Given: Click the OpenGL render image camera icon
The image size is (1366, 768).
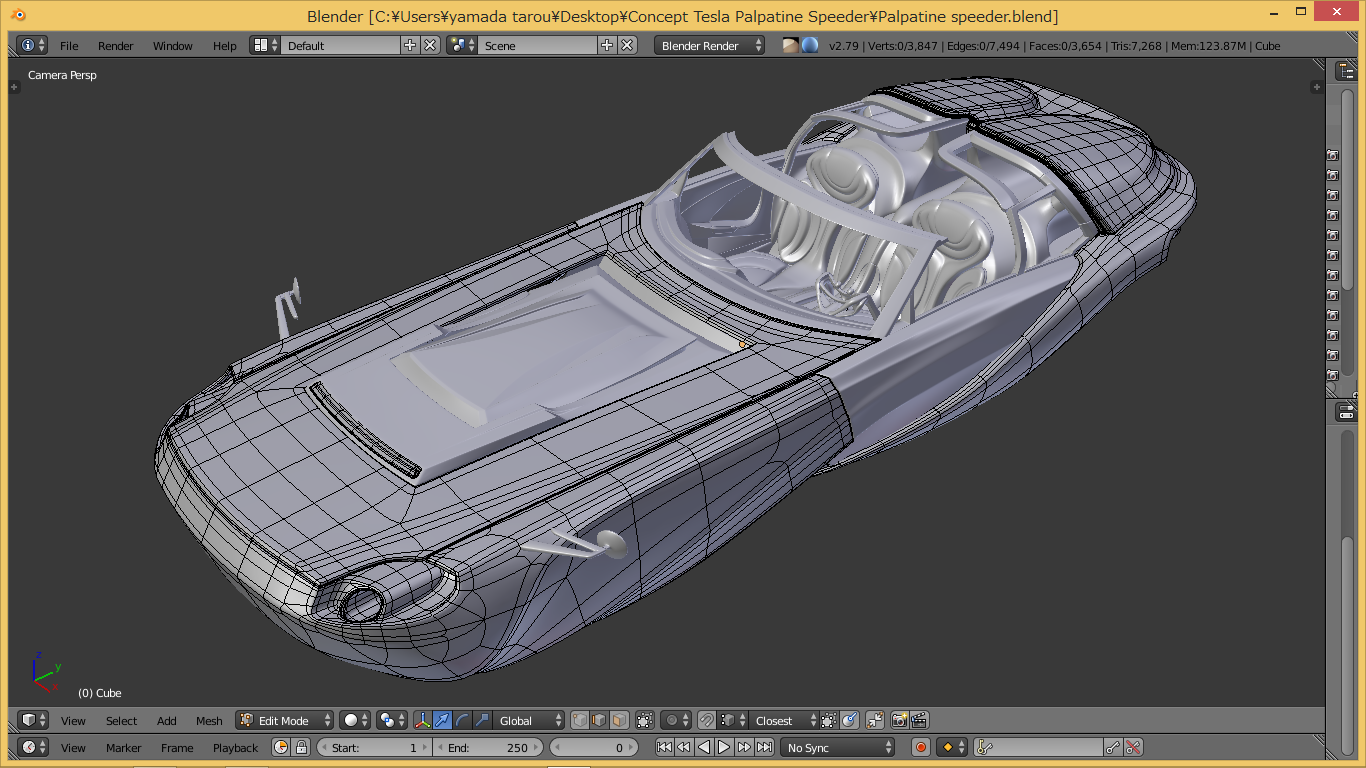Looking at the screenshot, I should coord(899,720).
